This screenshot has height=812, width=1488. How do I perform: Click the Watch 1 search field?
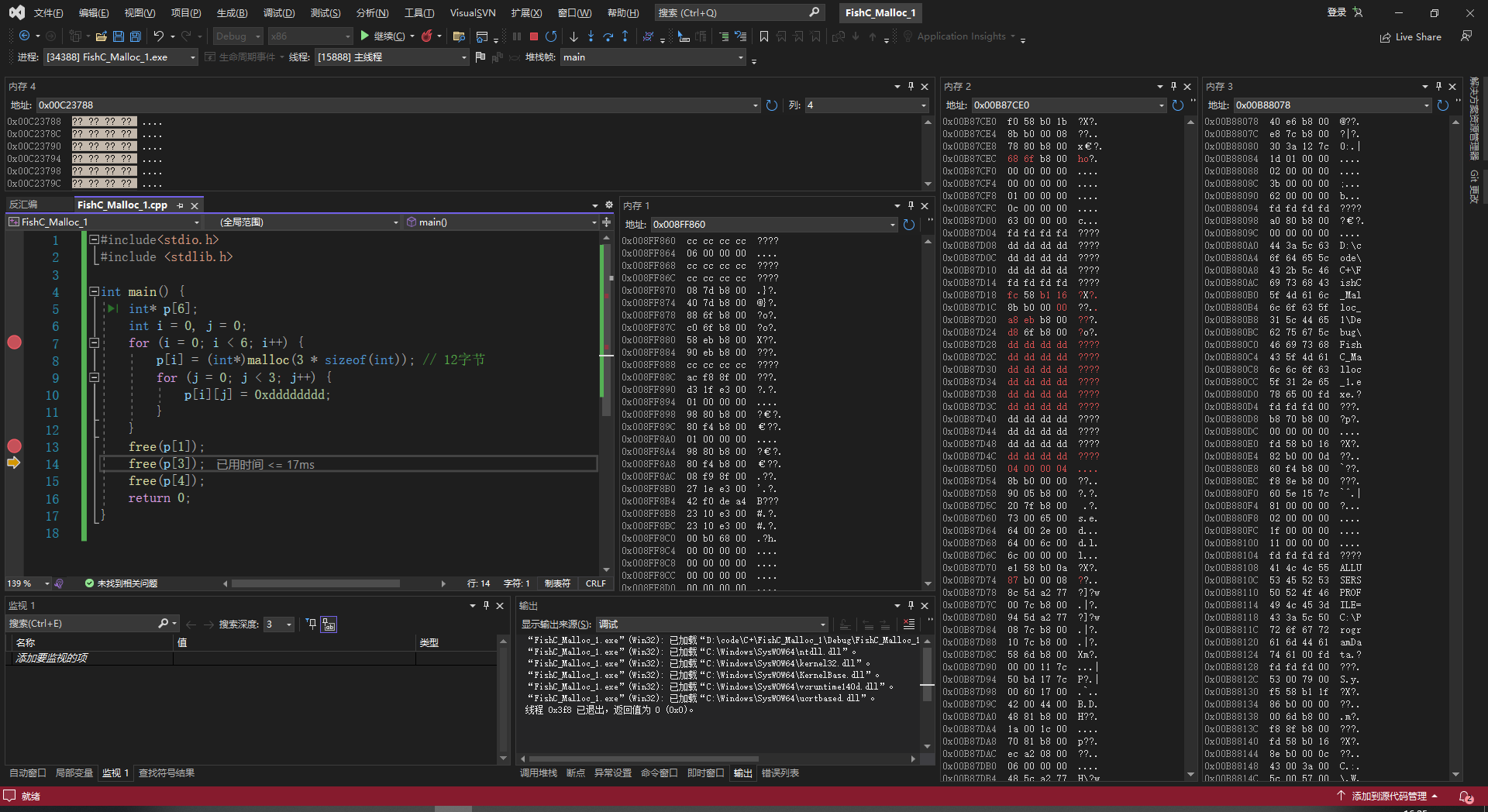coord(91,624)
